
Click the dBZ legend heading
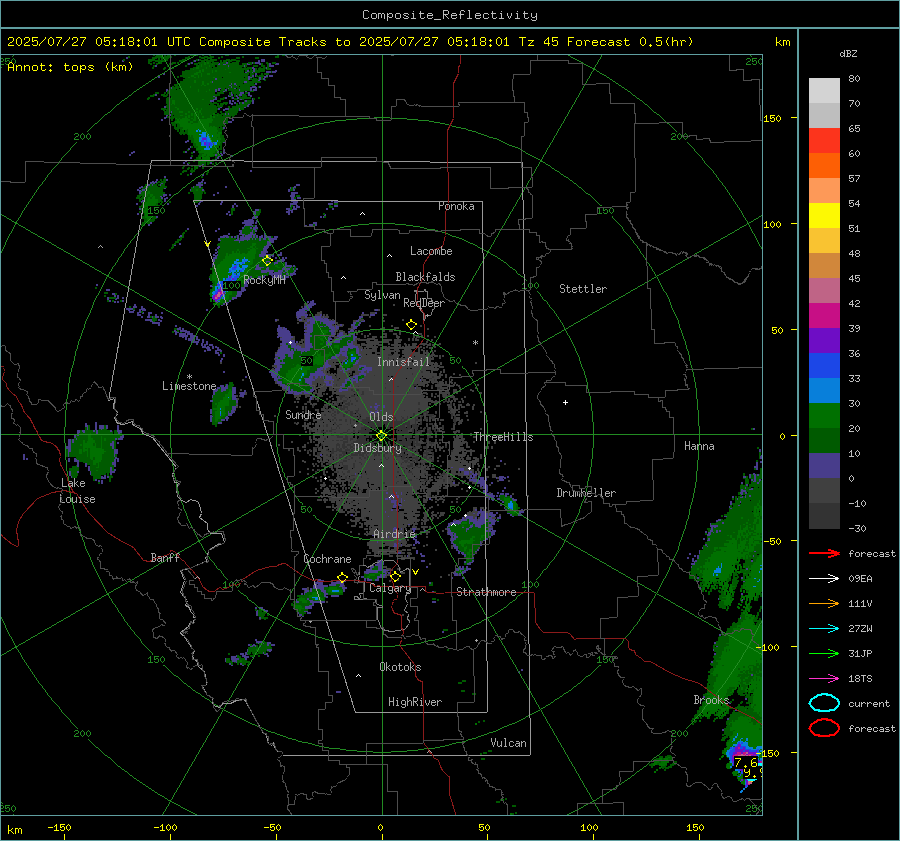[848, 54]
